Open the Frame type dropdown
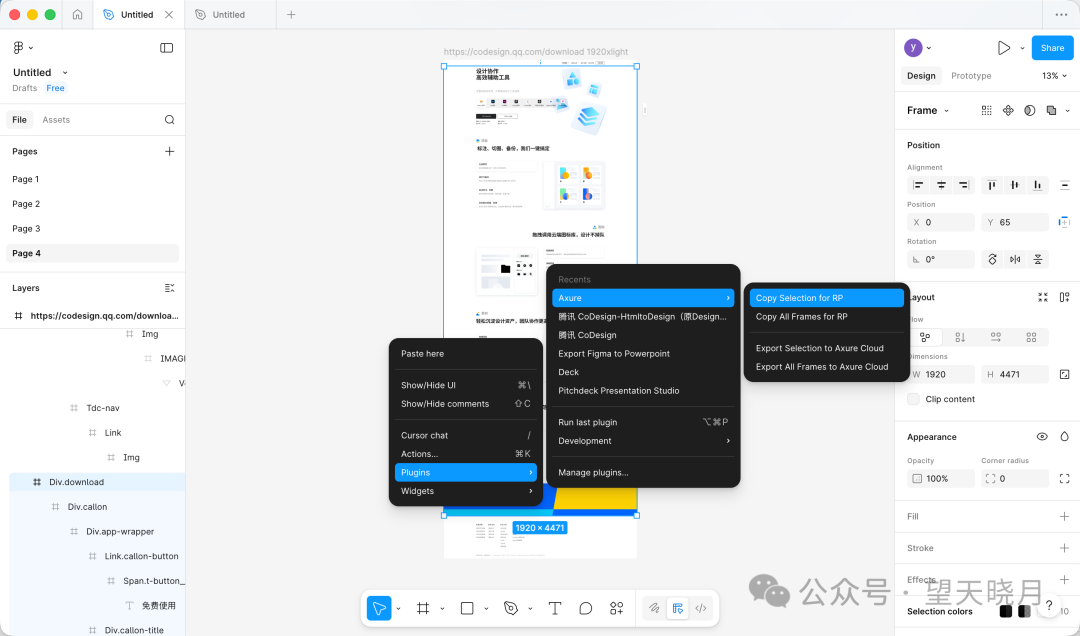Image resolution: width=1080 pixels, height=636 pixels. [946, 110]
